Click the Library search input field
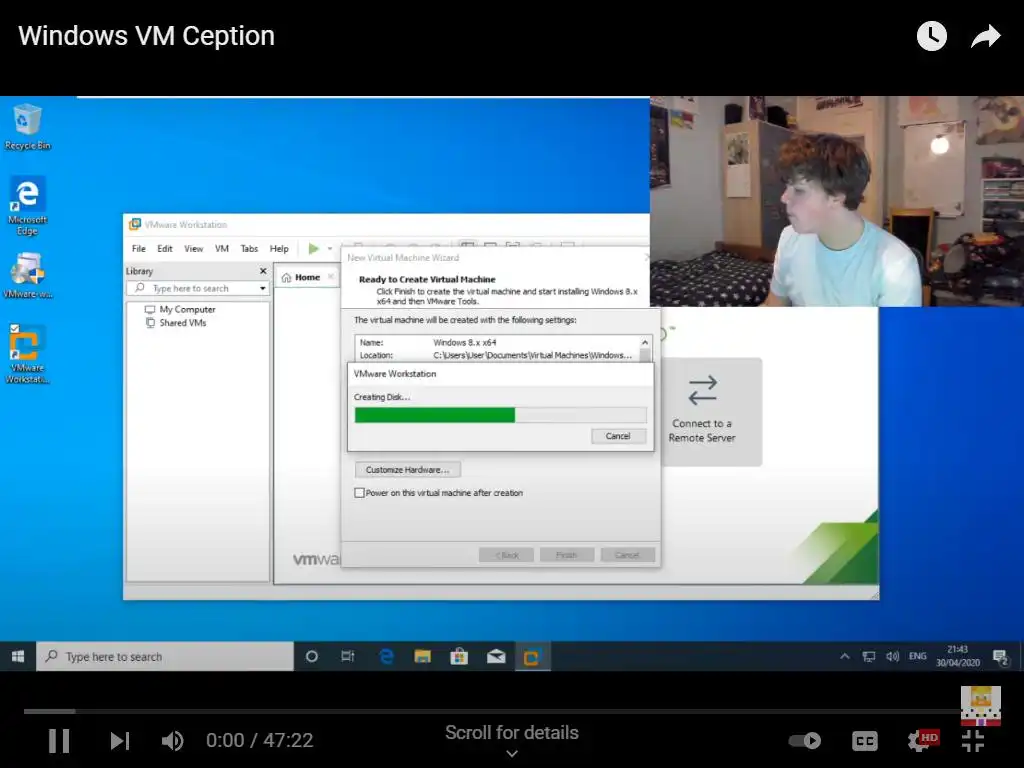The image size is (1024, 768). point(197,288)
